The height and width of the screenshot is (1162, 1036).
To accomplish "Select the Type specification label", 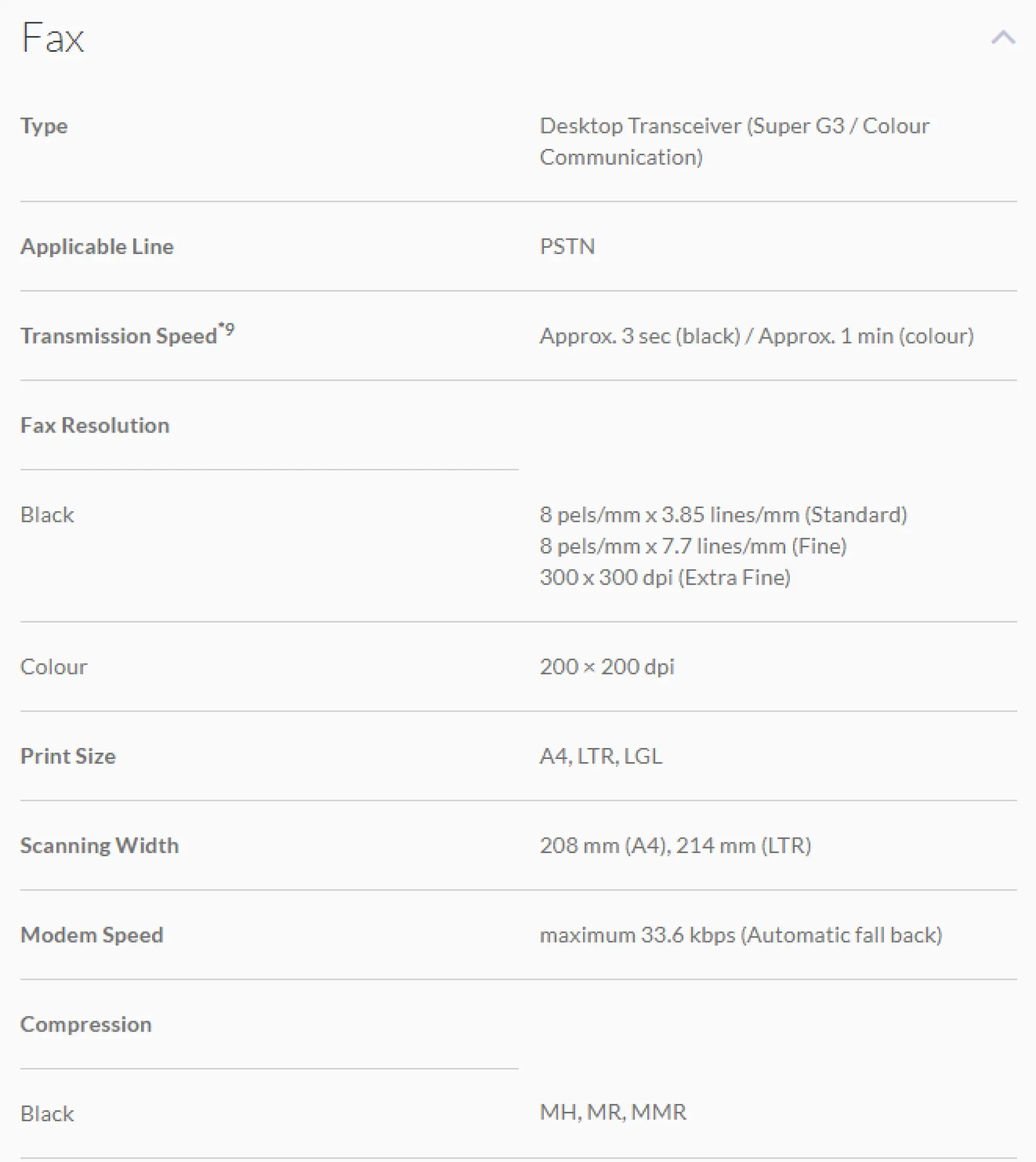I will 44,125.
